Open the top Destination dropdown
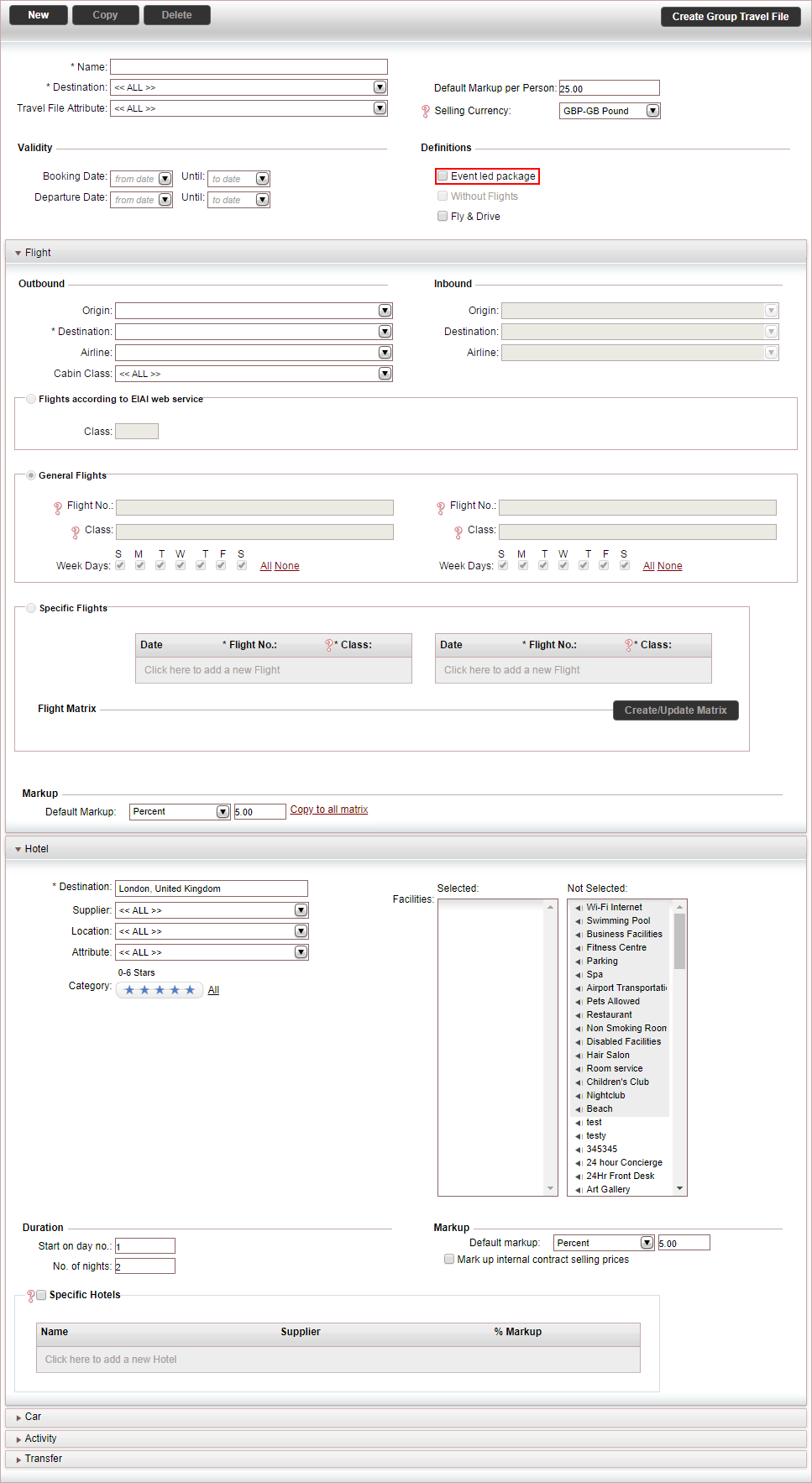This screenshot has width=812, height=1483. click(x=380, y=87)
